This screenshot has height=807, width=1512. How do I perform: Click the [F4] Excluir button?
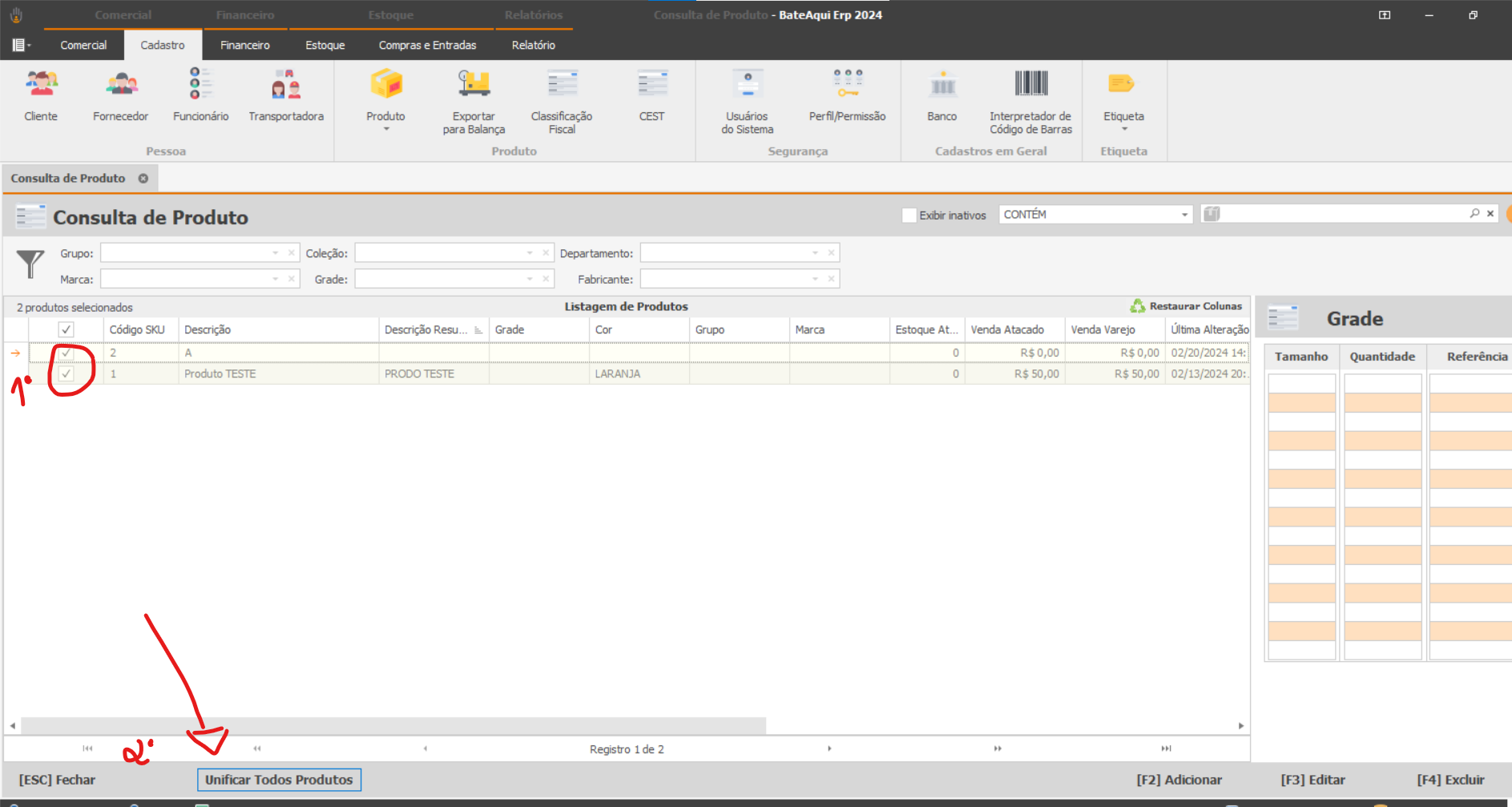(x=1451, y=780)
